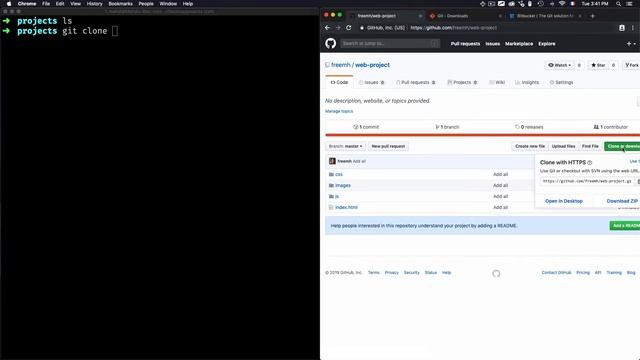Click New pull request button
This screenshot has width=640, height=360.
click(x=388, y=146)
